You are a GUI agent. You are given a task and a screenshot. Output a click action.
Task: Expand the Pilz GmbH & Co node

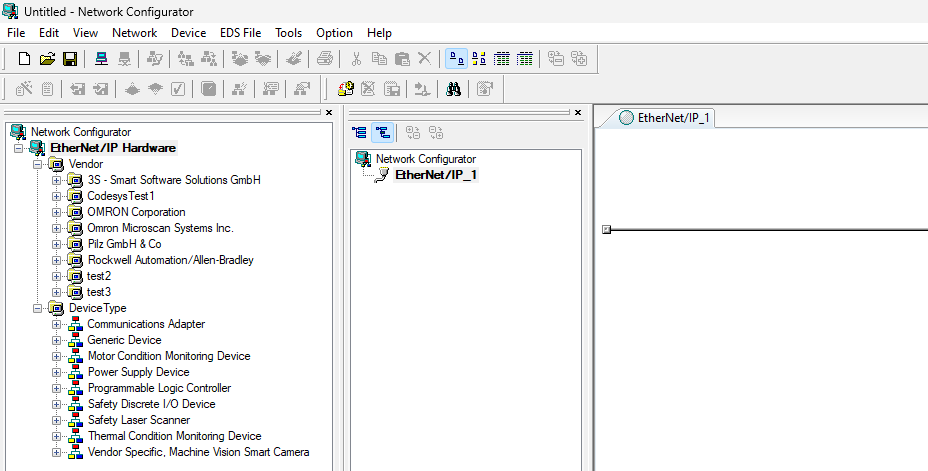pos(56,244)
